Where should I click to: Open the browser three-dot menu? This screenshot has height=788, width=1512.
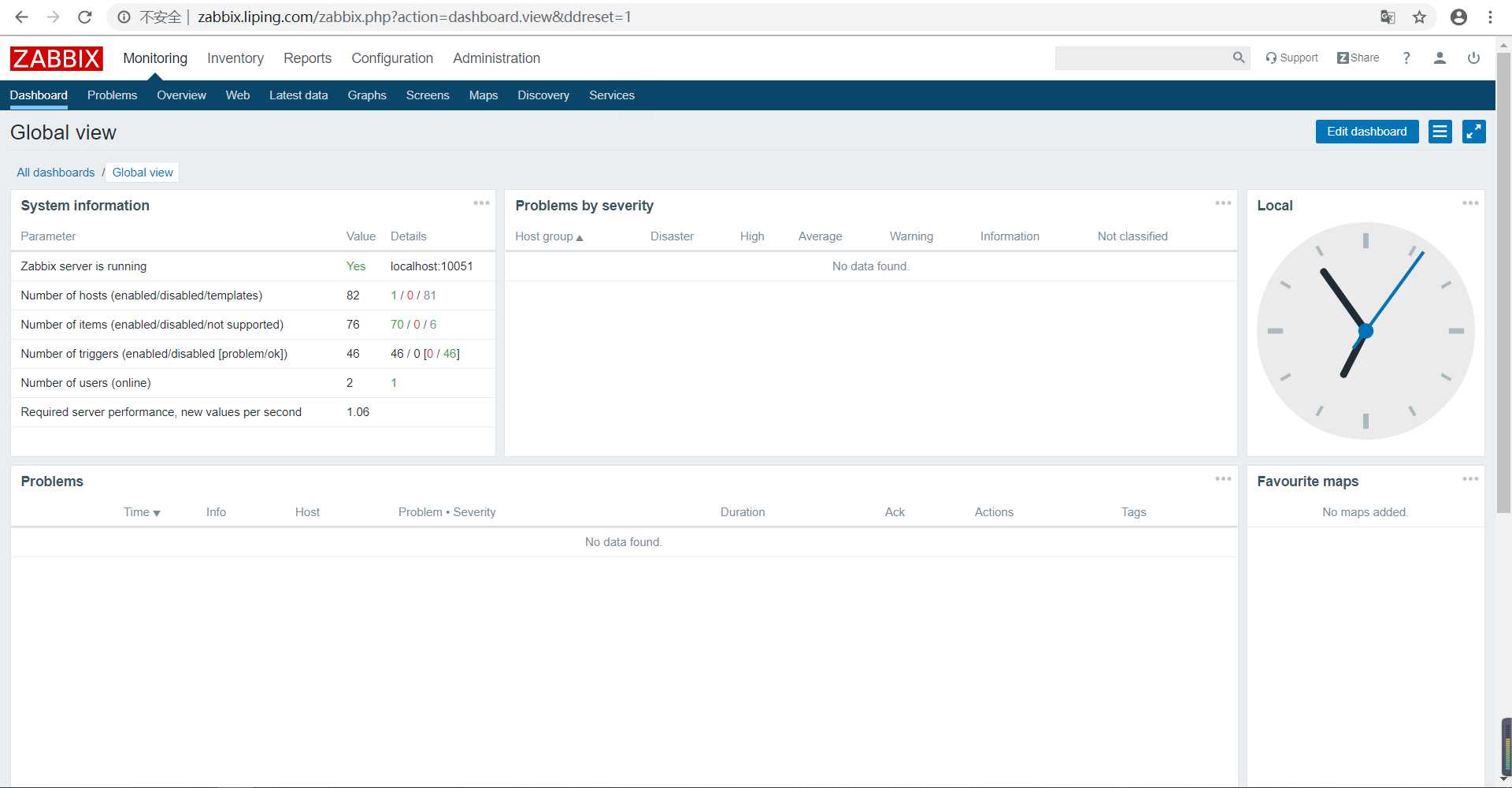1490,17
